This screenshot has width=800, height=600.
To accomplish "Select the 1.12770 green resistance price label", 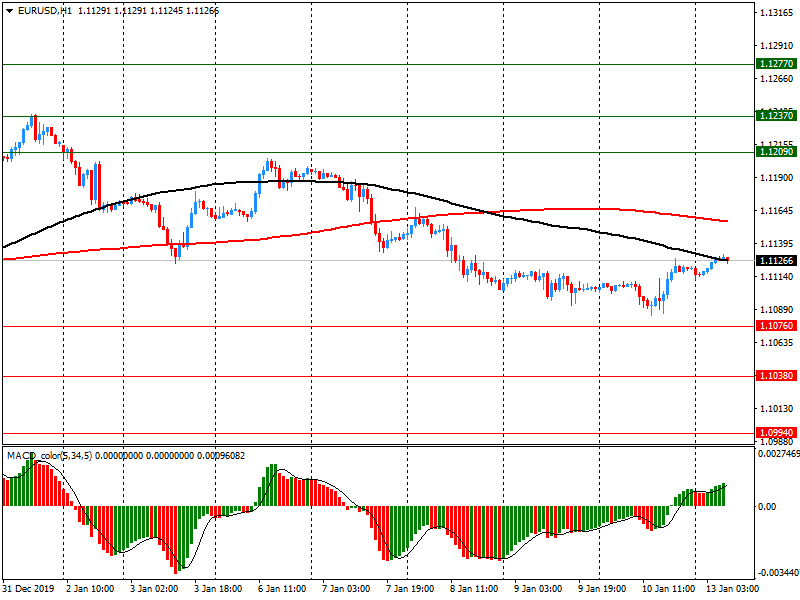I will pos(776,64).
